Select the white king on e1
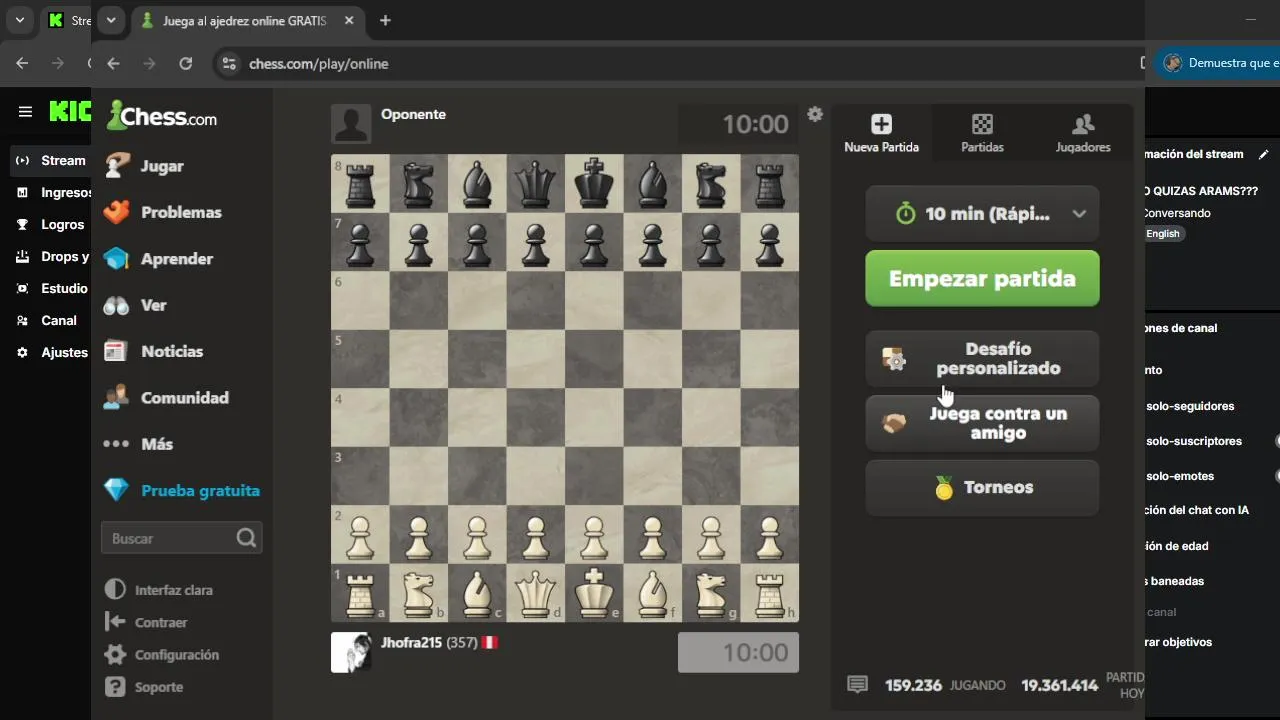The width and height of the screenshot is (1280, 720). (594, 593)
